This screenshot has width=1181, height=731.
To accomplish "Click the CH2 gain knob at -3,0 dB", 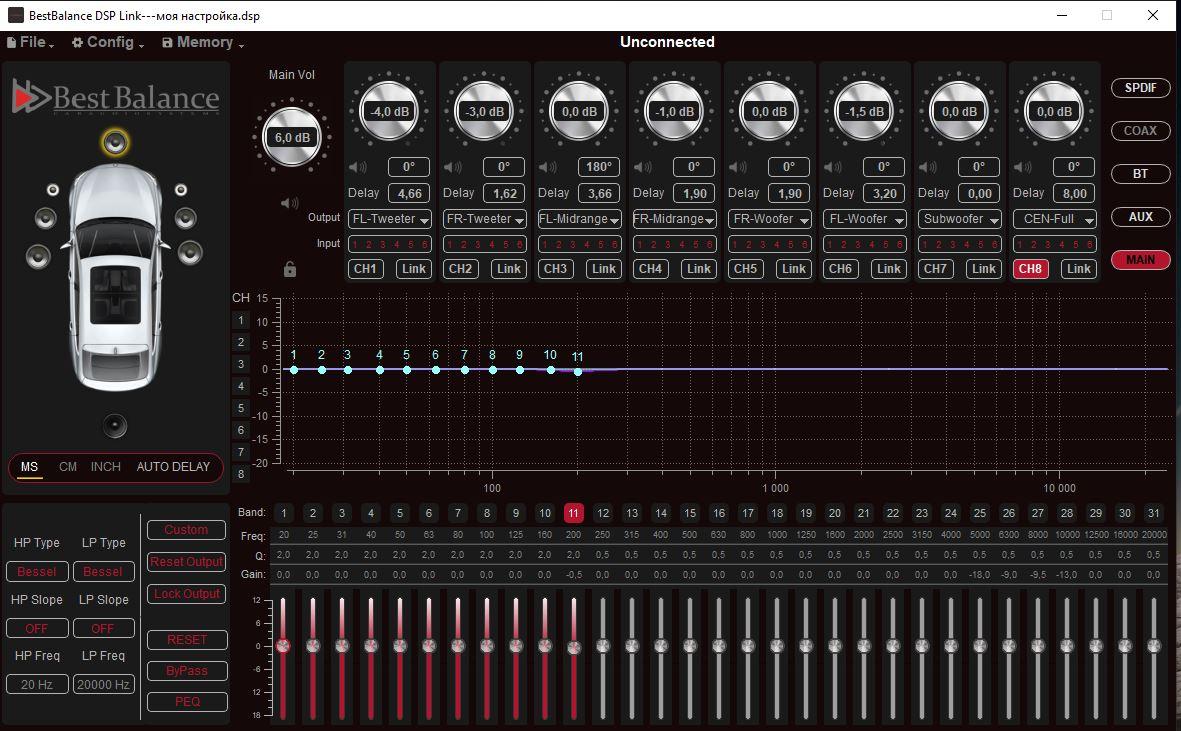I will (484, 111).
